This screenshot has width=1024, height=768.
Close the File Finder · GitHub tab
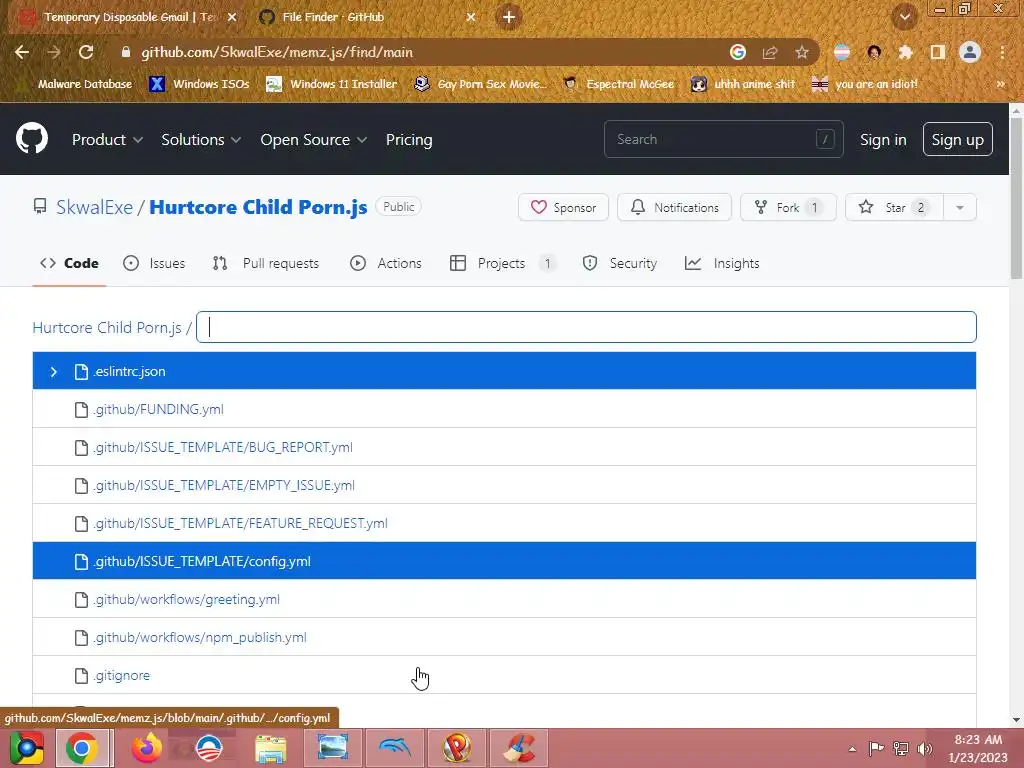471,17
